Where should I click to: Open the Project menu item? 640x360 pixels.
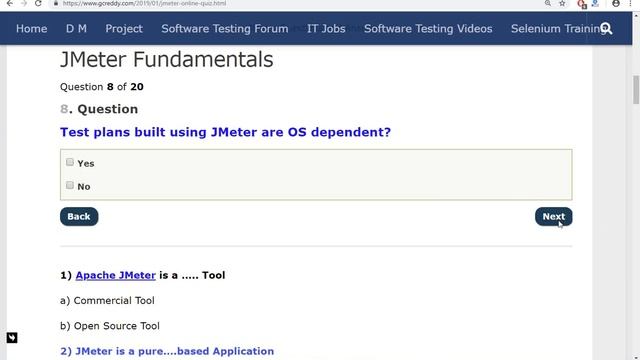pyautogui.click(x=124, y=29)
